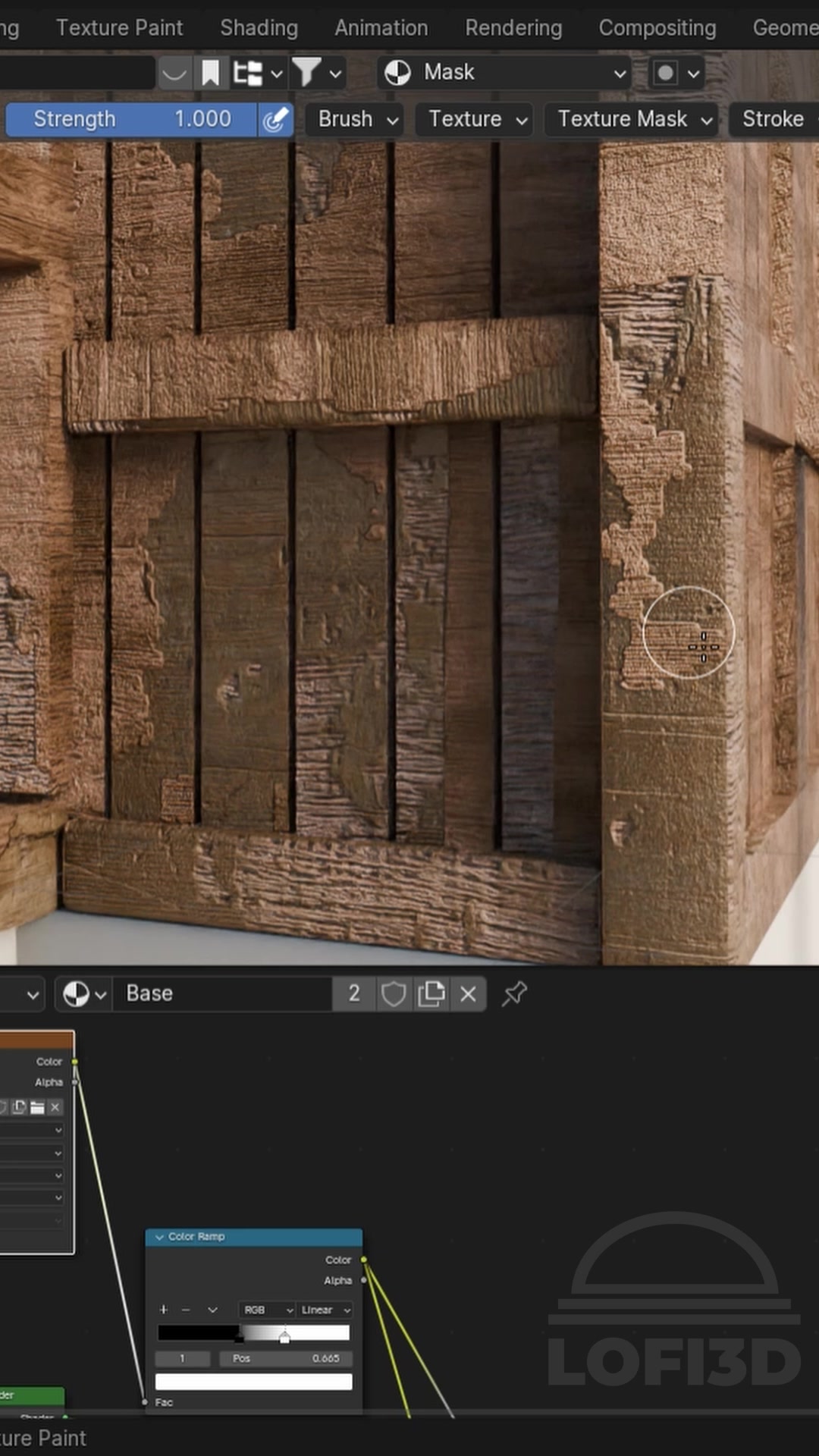Open the material browse sphere icon dropdown

(x=84, y=993)
